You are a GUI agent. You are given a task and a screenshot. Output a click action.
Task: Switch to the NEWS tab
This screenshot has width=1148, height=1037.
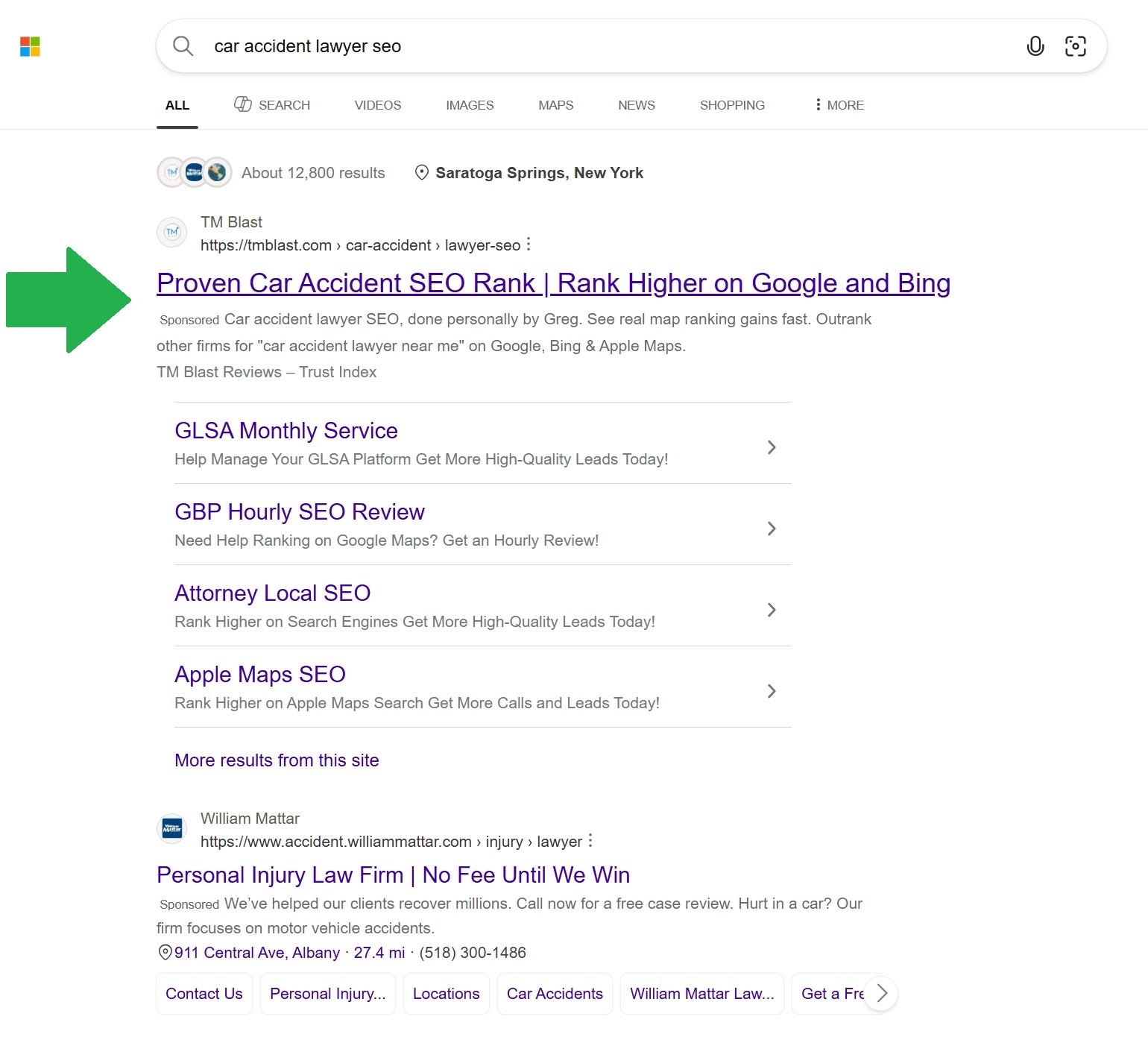(x=637, y=105)
